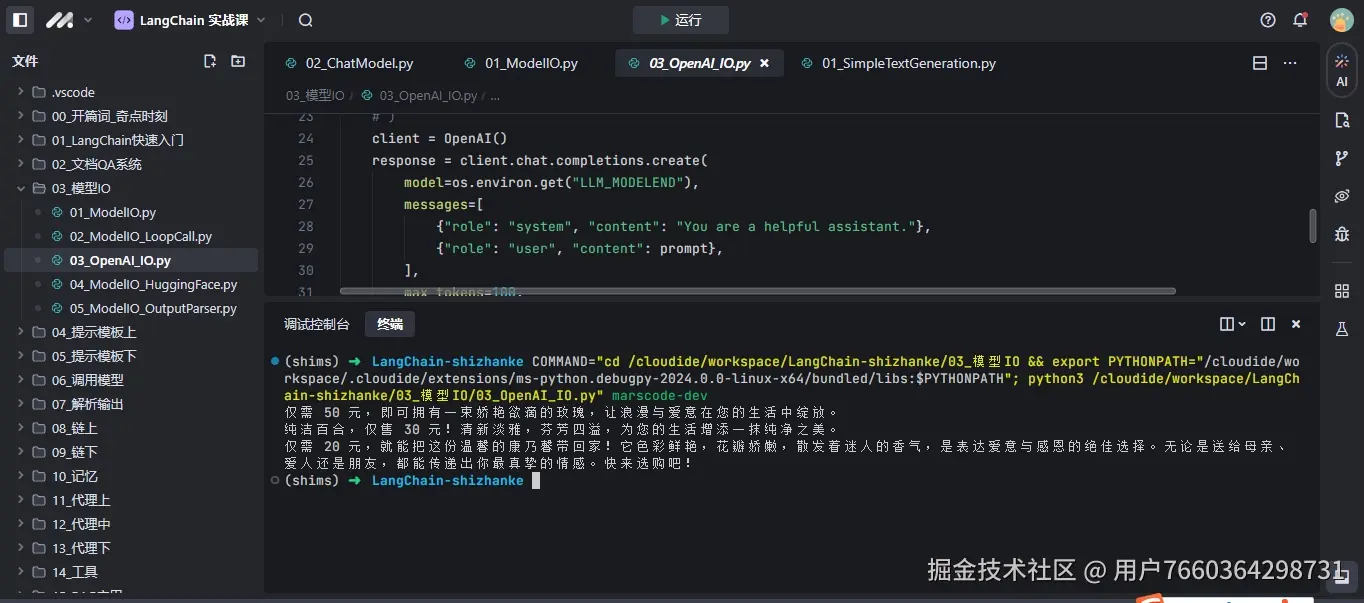Screen dimensions: 1364x603
Task: Toggle the editor split layout icon
Action: [1259, 62]
